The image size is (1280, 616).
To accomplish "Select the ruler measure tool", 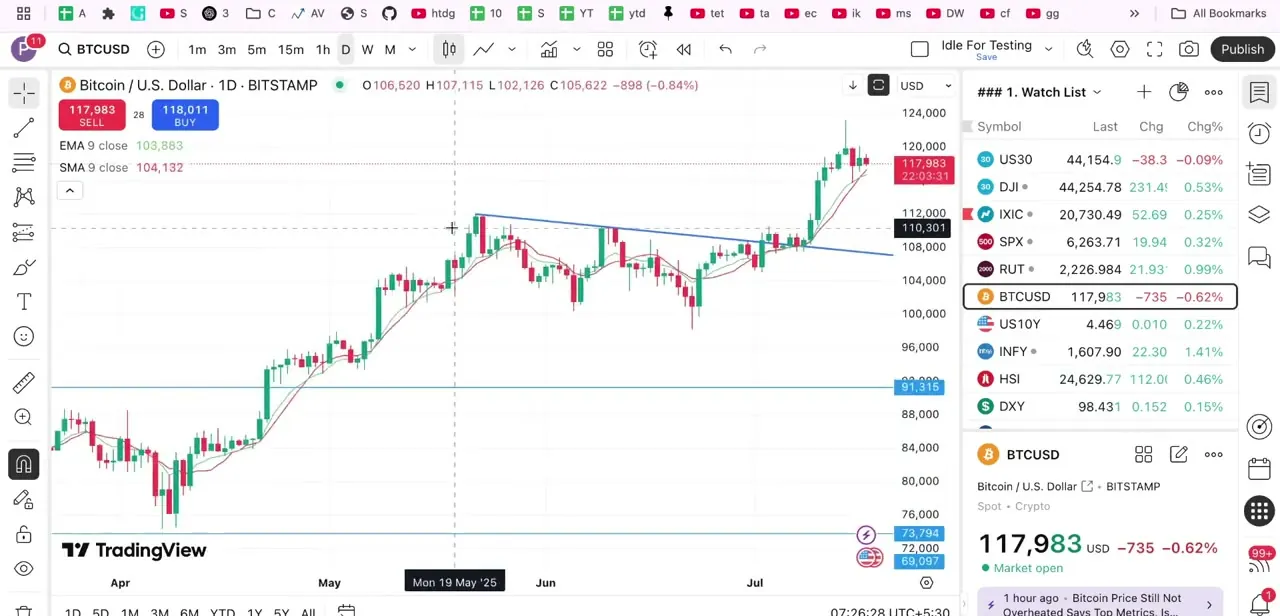I will (24, 383).
